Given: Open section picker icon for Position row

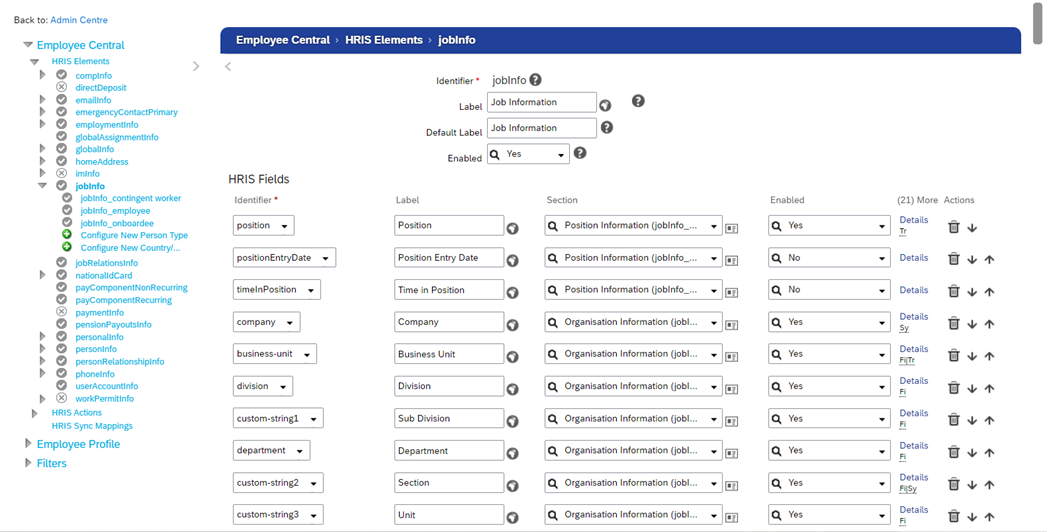Looking at the screenshot, I should (x=732, y=228).
